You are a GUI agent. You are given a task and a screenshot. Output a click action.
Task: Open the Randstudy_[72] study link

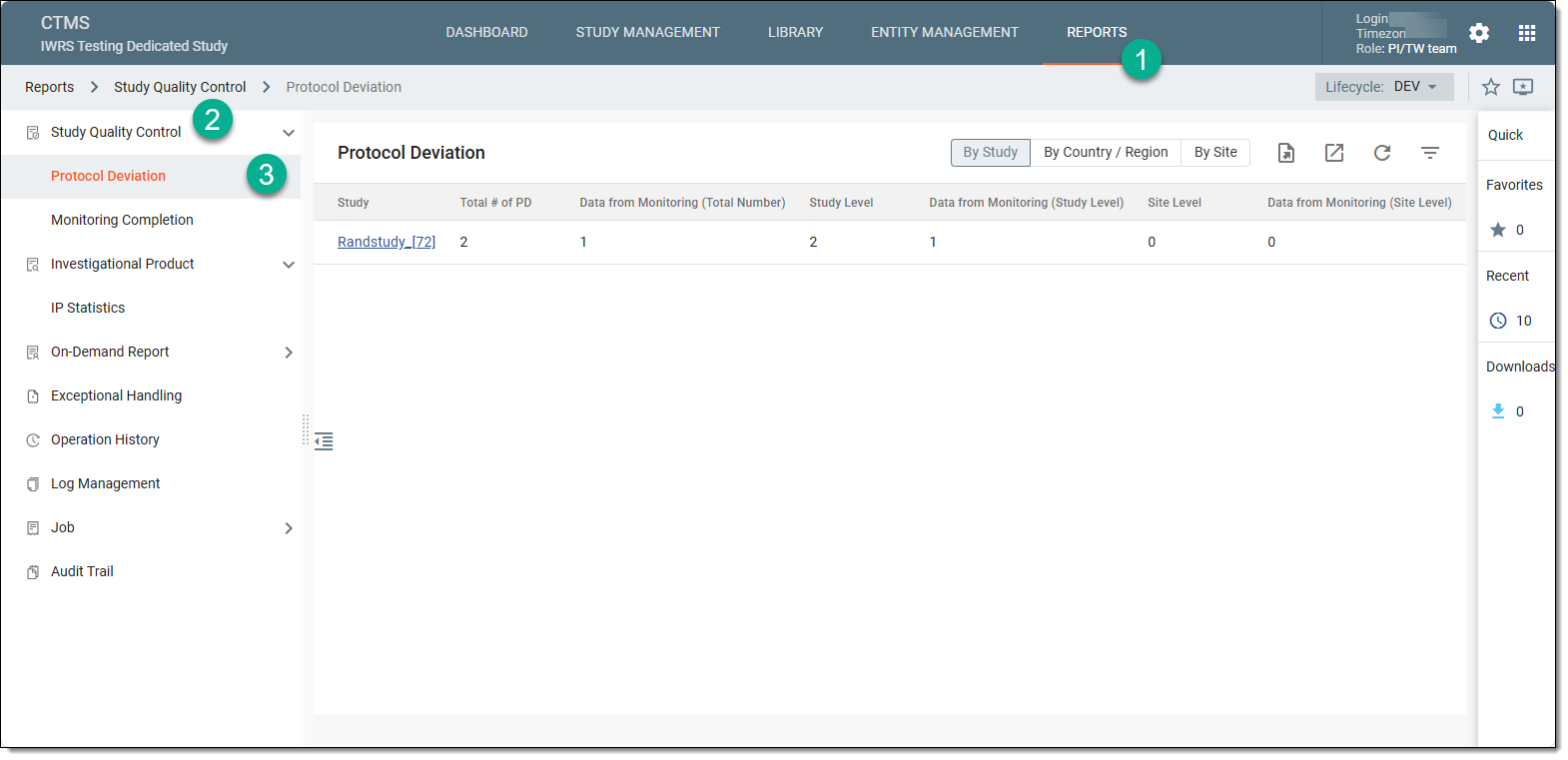387,242
